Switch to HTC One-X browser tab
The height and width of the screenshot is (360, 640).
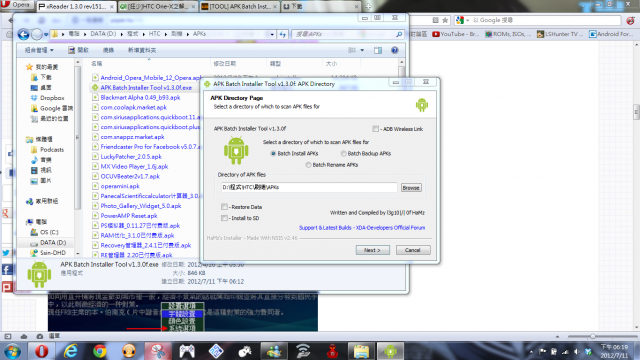(158, 7)
